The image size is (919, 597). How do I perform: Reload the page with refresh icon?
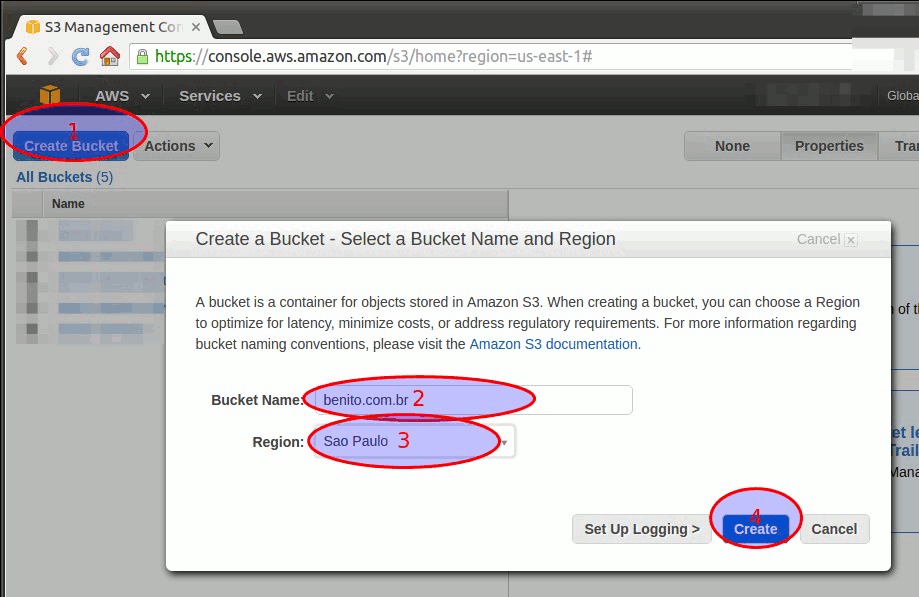pyautogui.click(x=80, y=56)
